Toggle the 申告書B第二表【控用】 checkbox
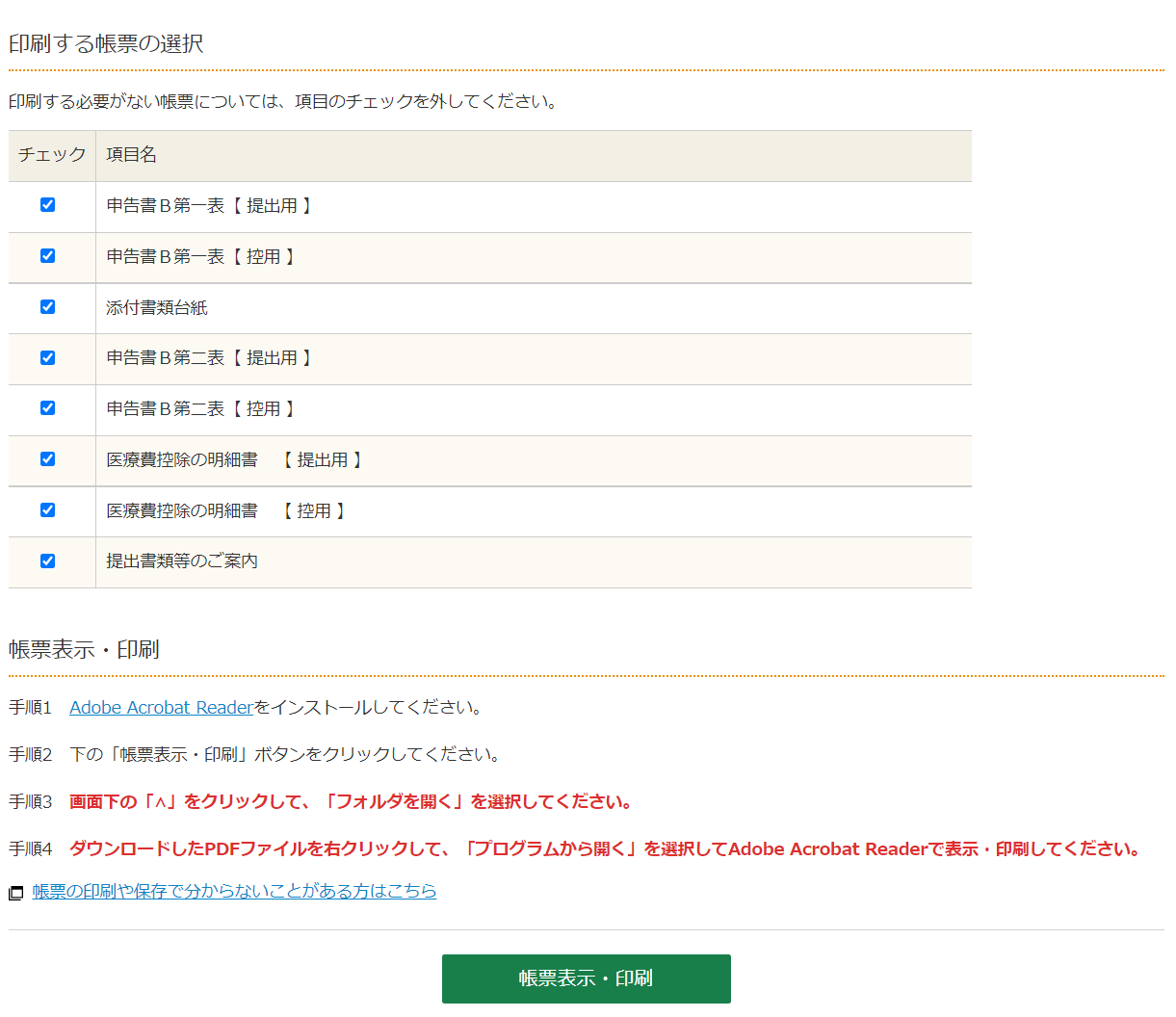This screenshot has width=1176, height=1017. (x=47, y=408)
